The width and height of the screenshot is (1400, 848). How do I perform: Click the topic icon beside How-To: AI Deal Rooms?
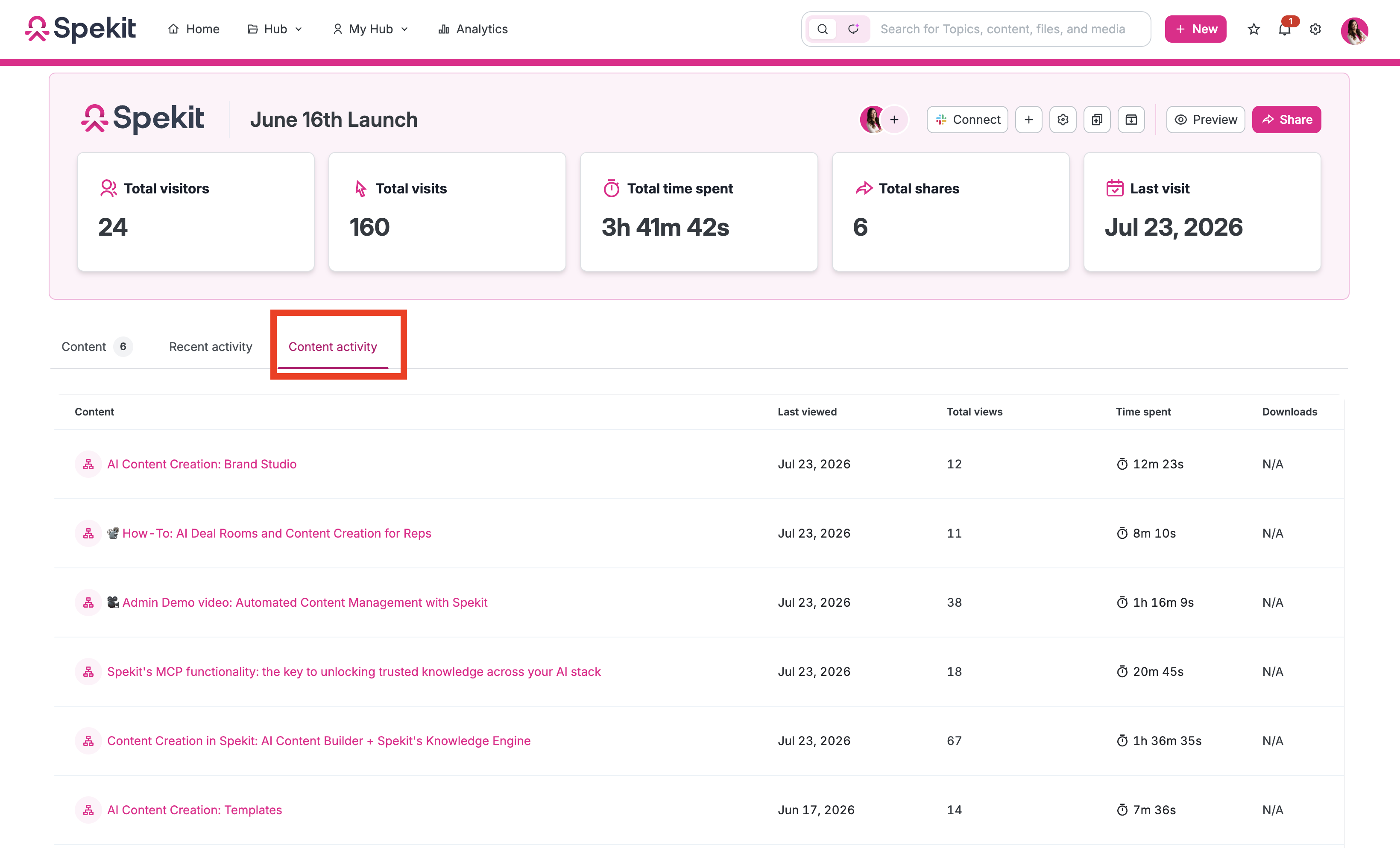coord(88,533)
